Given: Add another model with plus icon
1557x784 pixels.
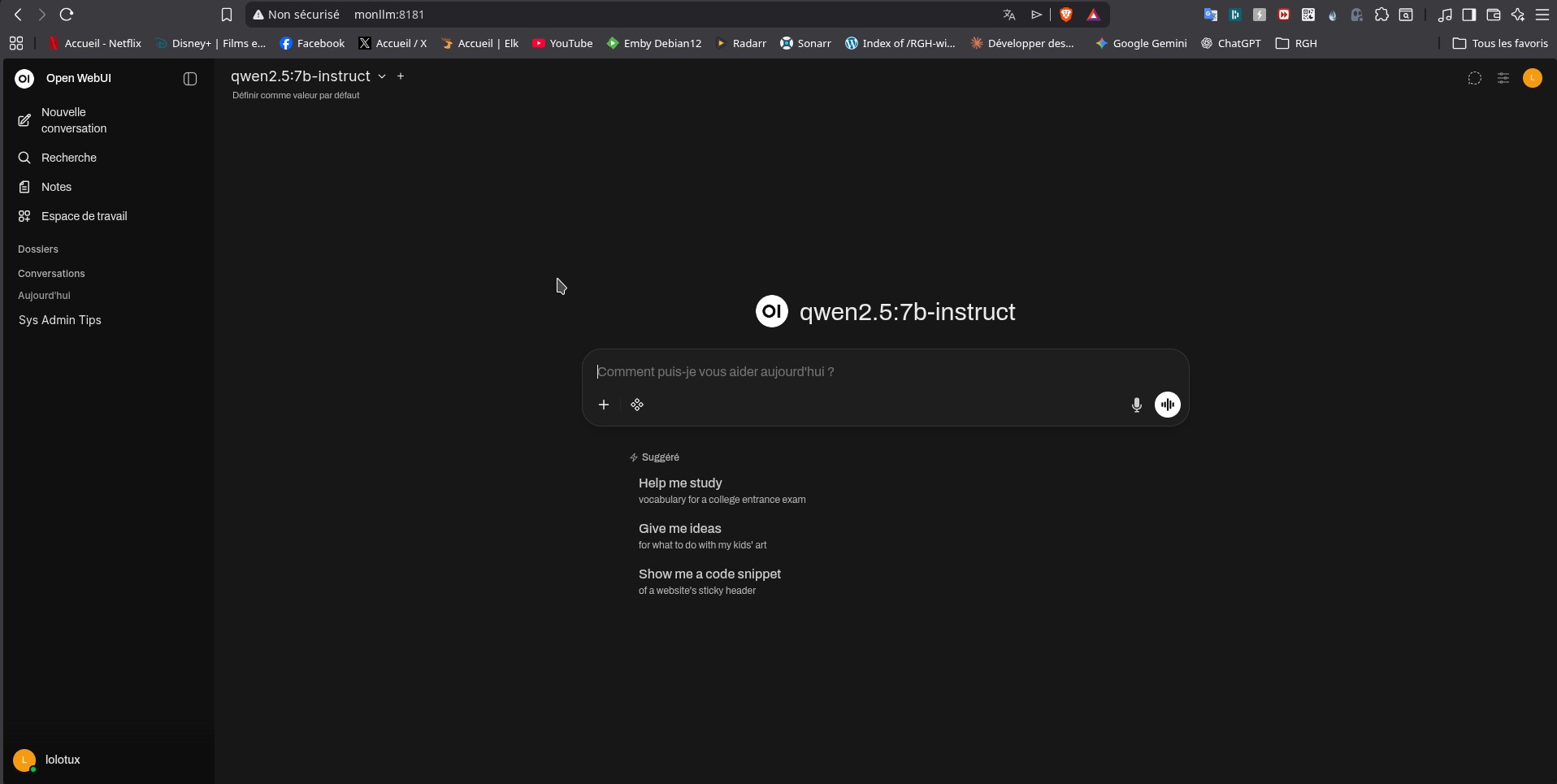Looking at the screenshot, I should [401, 76].
